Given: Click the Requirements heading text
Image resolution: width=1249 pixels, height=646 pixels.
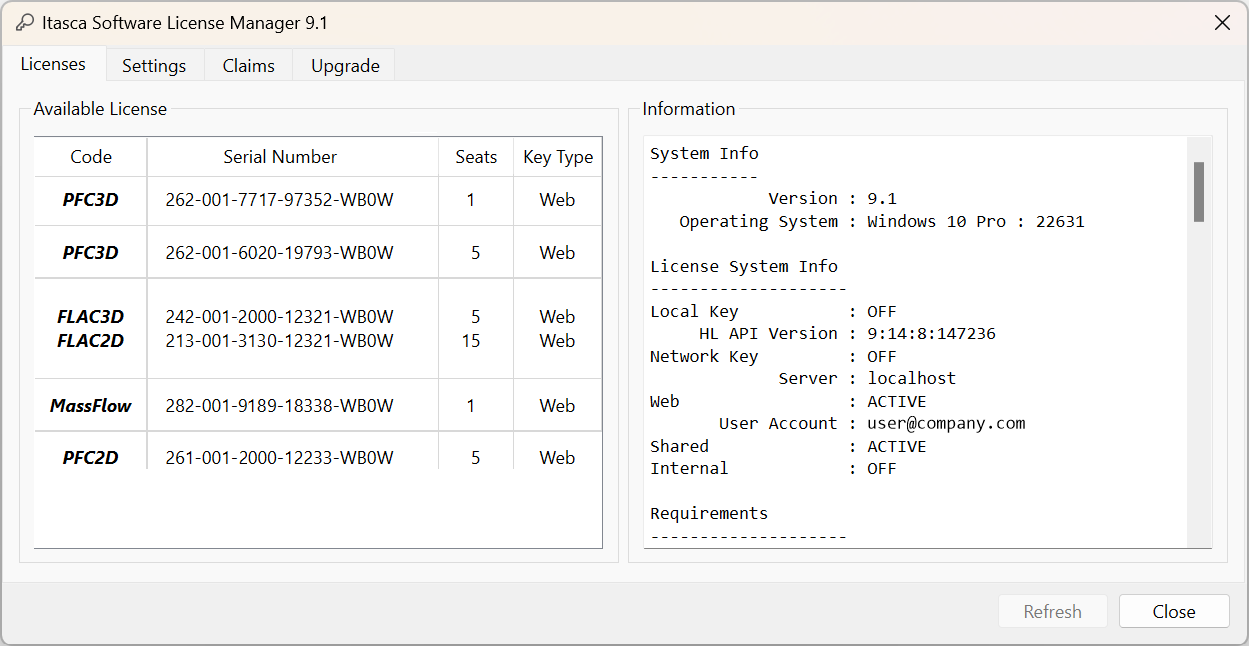Looking at the screenshot, I should [709, 514].
